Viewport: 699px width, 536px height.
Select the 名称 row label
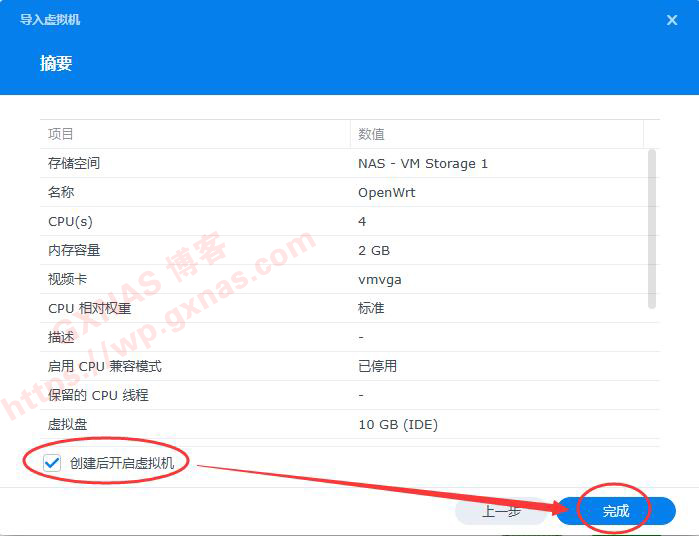61,192
